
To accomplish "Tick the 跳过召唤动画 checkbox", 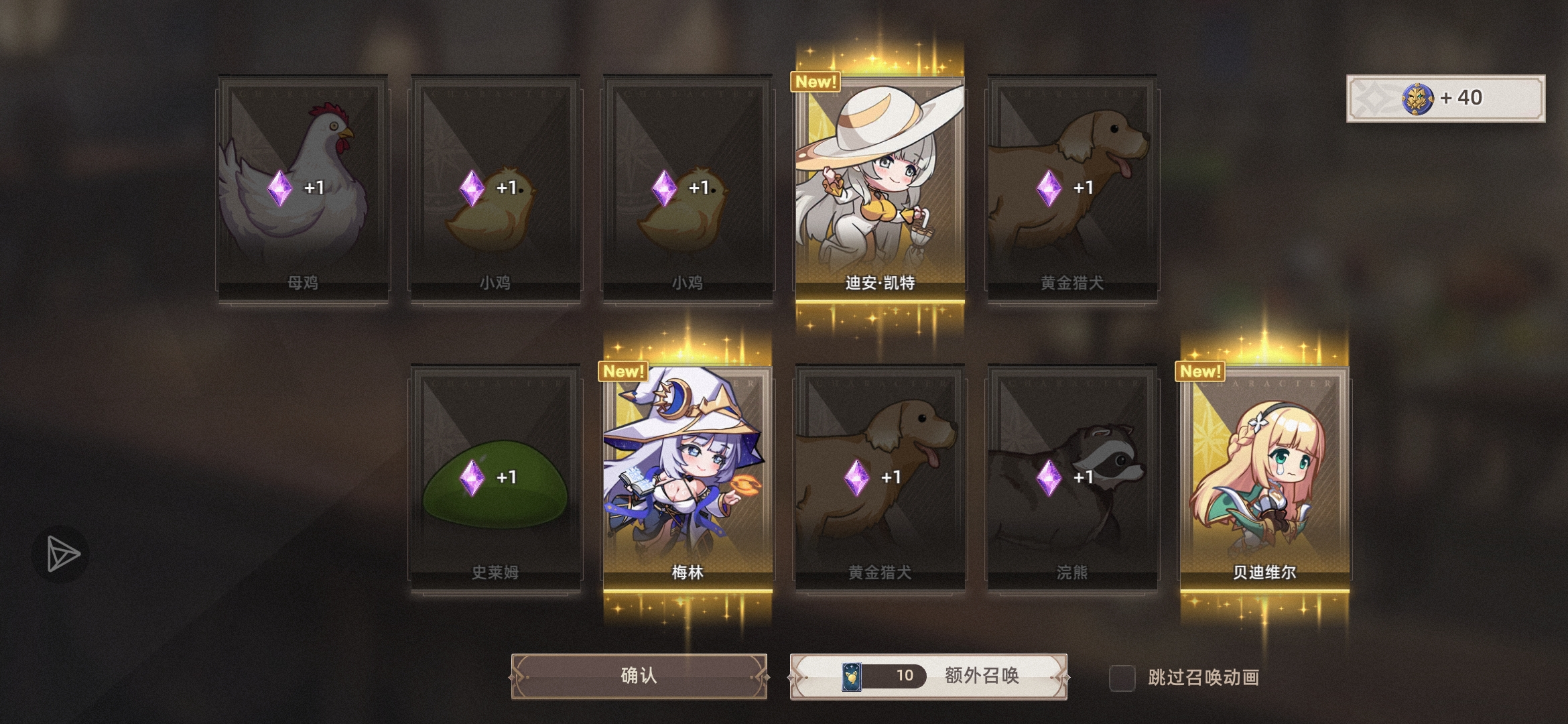I will click(x=1122, y=678).
